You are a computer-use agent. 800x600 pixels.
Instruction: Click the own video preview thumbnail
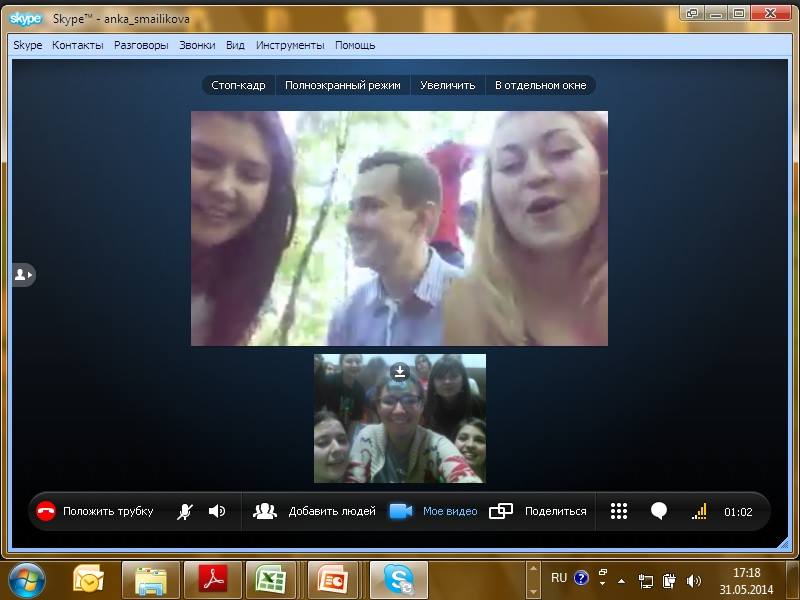coord(400,418)
